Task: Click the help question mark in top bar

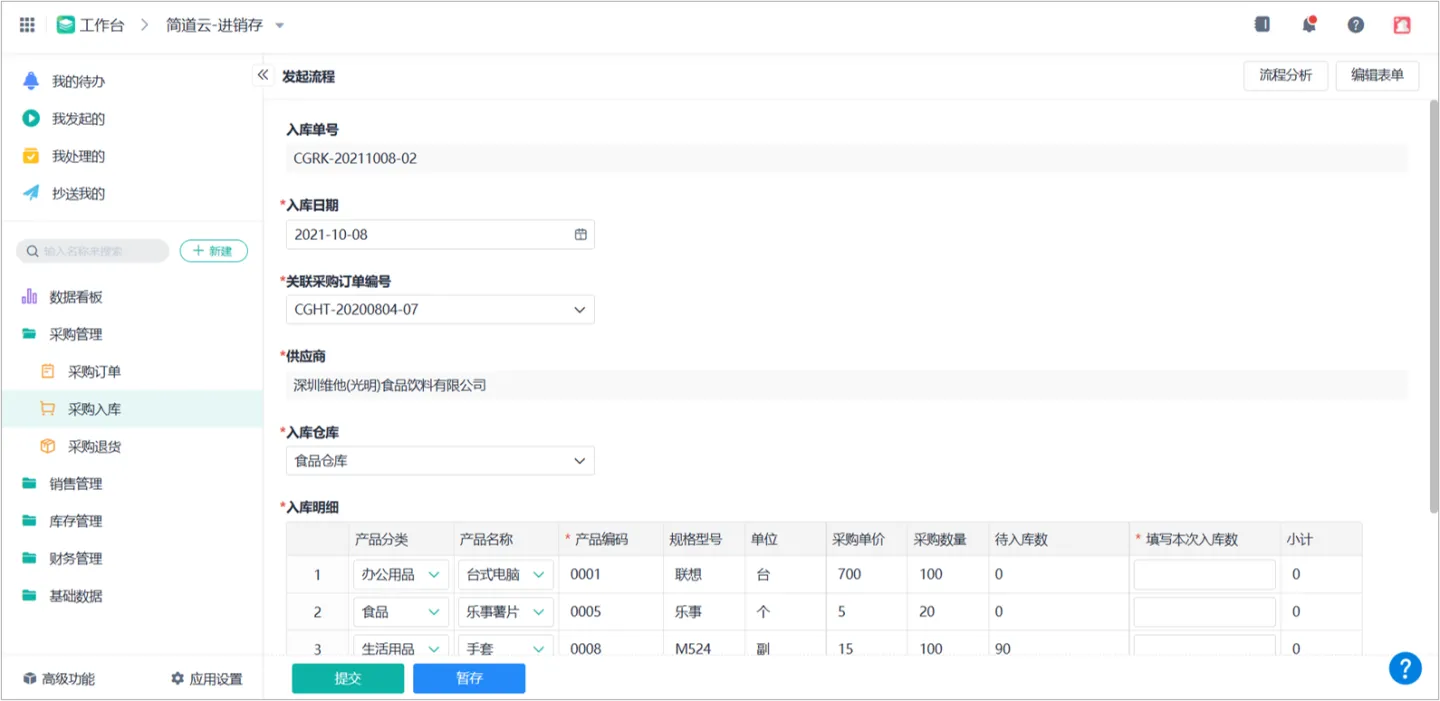Action: 1356,25
